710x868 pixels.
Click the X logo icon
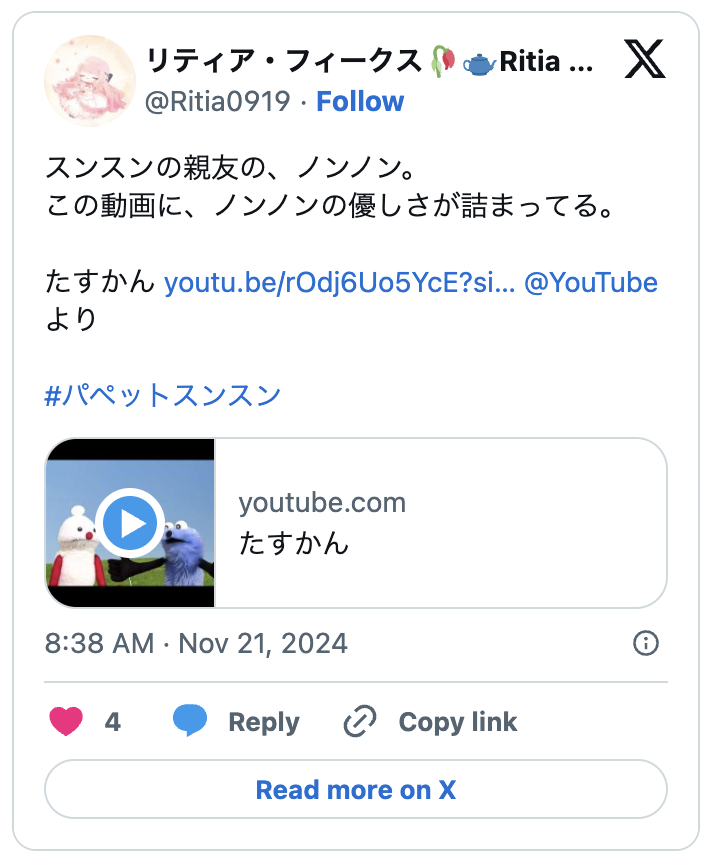tap(645, 59)
